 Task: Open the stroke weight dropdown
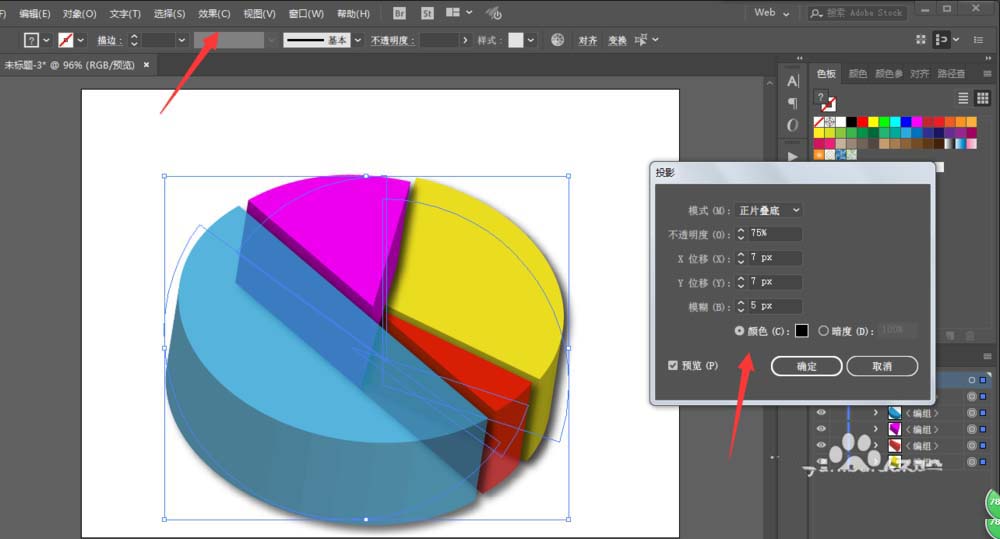pos(182,40)
